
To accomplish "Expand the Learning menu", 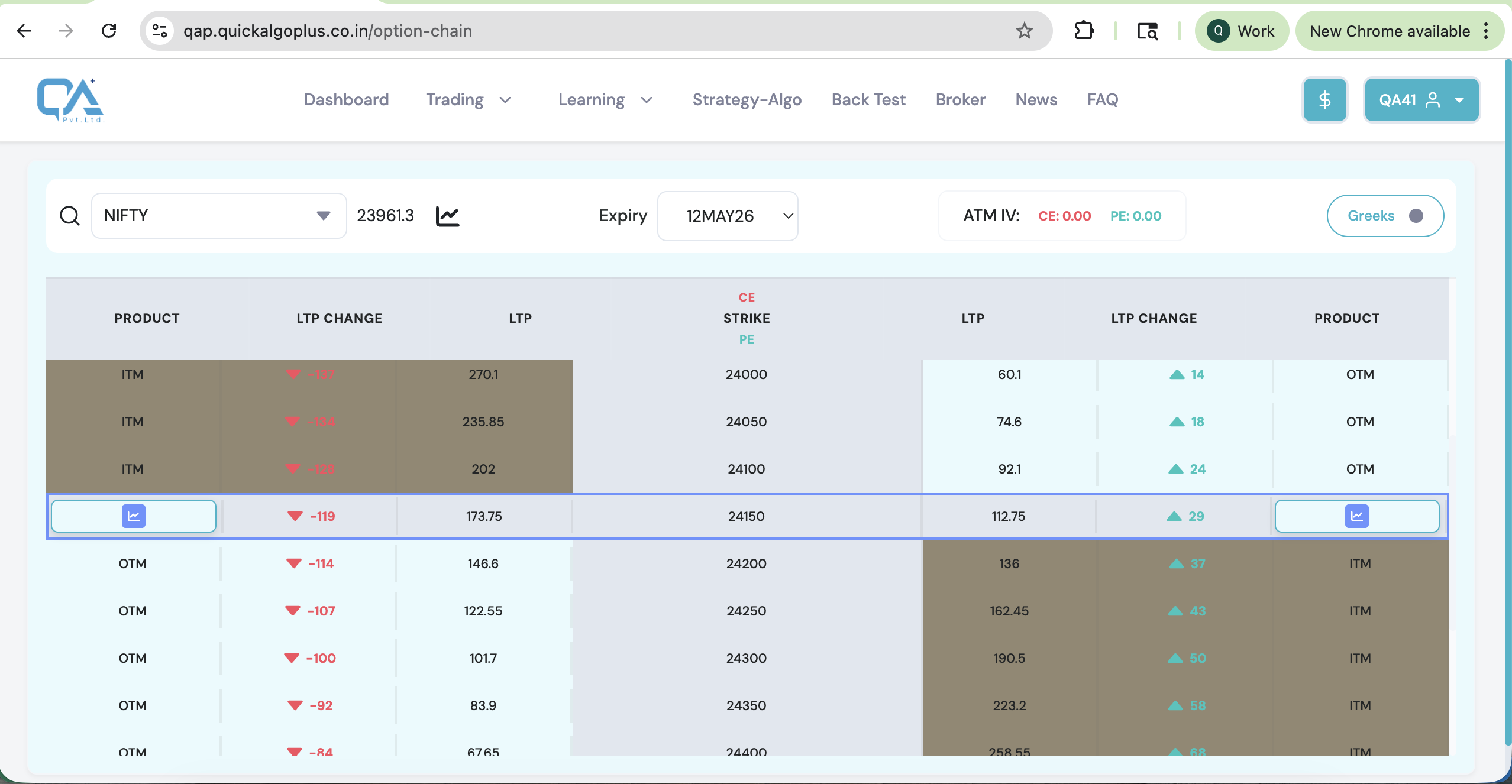I will (x=605, y=99).
